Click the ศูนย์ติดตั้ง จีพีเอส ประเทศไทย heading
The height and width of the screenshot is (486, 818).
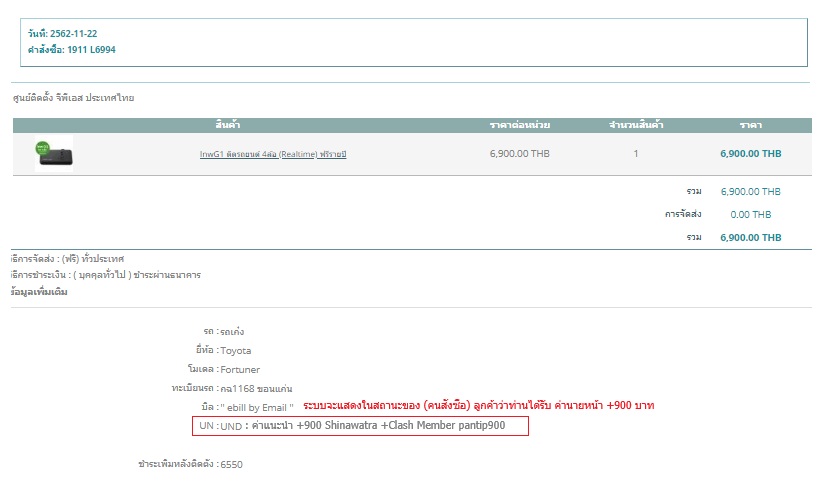click(x=73, y=98)
